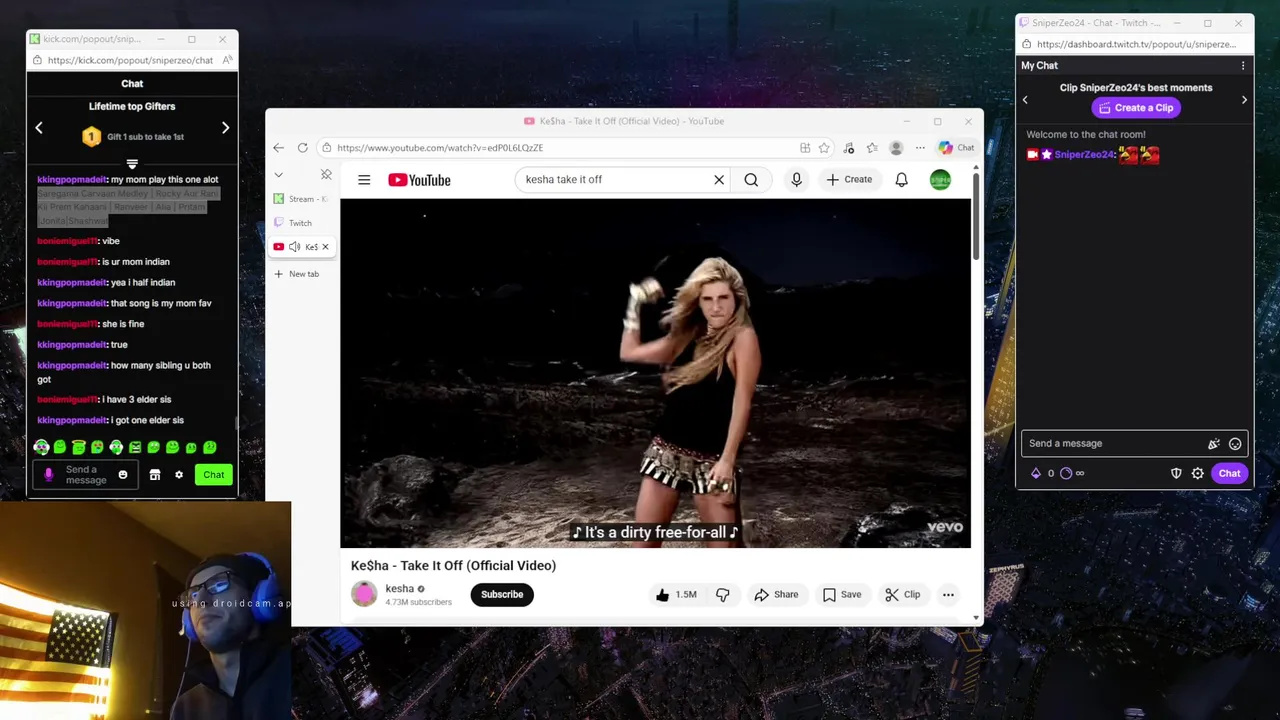Image resolution: width=1280 pixels, height=720 pixels.
Task: Open the YouTube Create menu
Action: [x=849, y=180]
